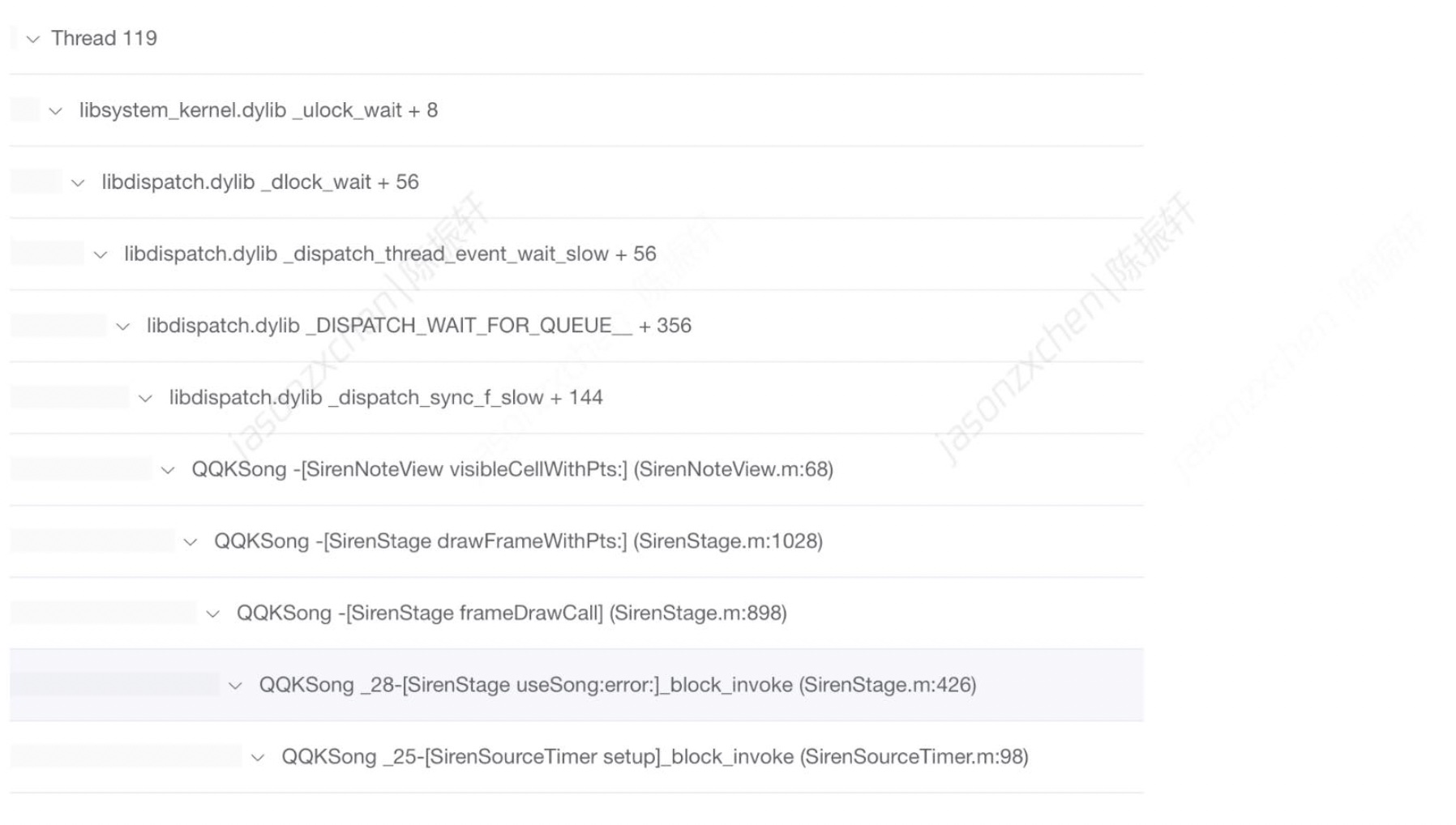Toggle chevron beside SirenNoteView visibleCellWithPts
The width and height of the screenshot is (1456, 825).
click(169, 470)
